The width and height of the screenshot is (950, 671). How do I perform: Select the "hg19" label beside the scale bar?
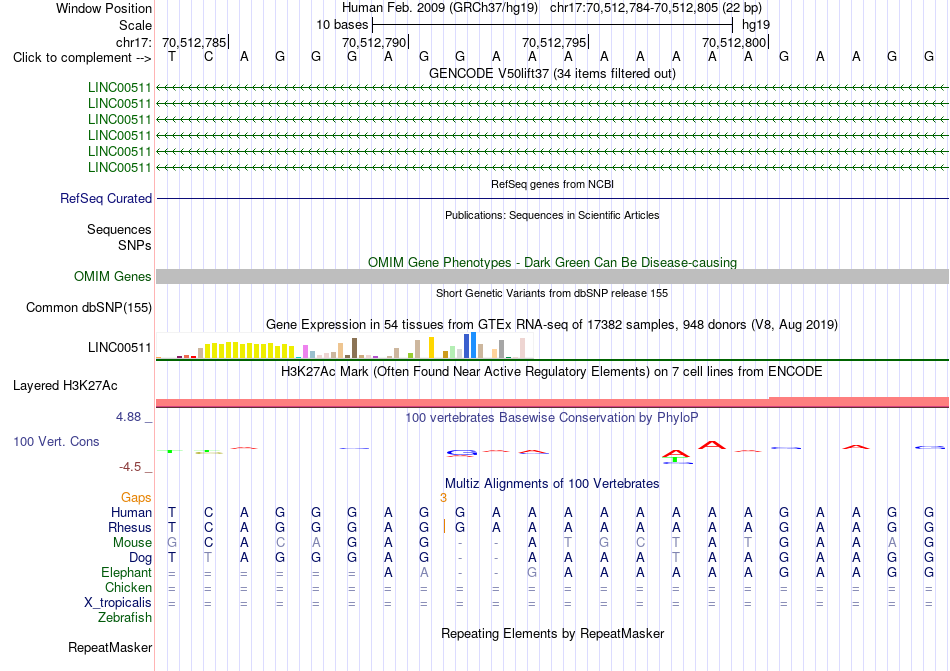[756, 25]
